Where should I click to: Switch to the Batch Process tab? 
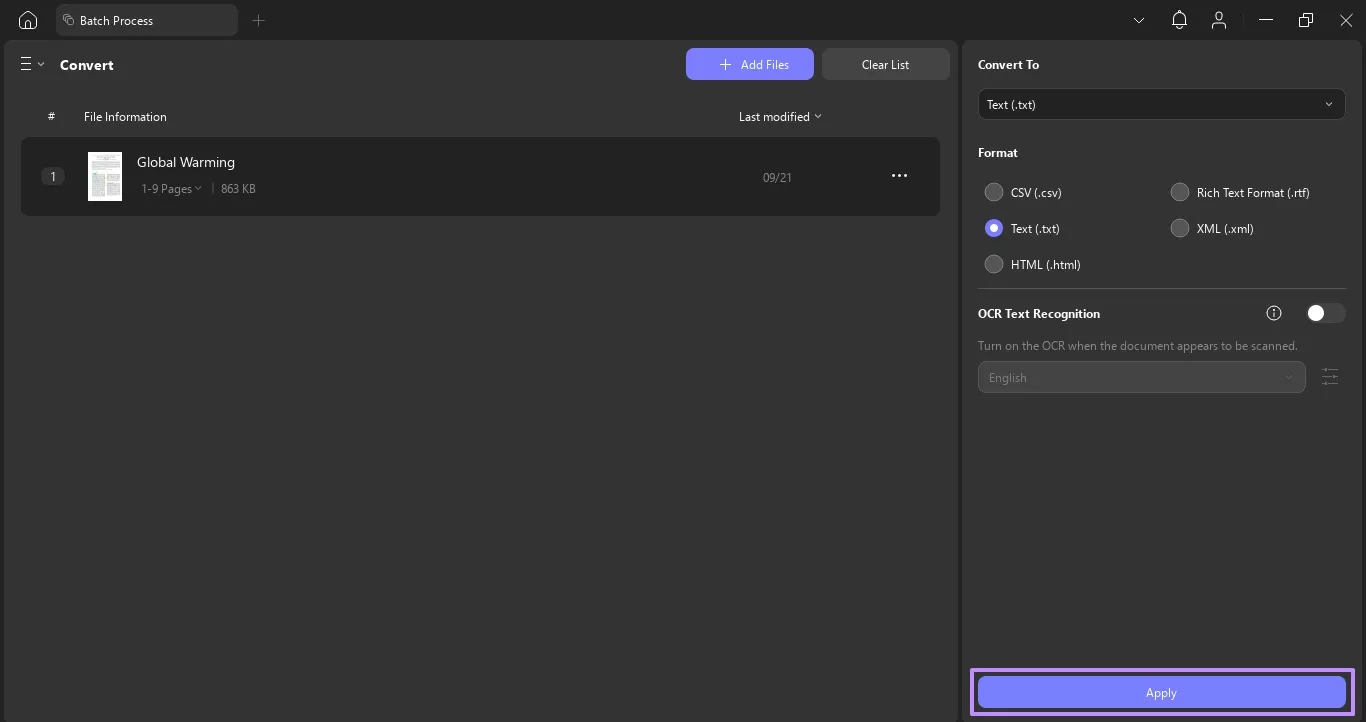coord(147,20)
